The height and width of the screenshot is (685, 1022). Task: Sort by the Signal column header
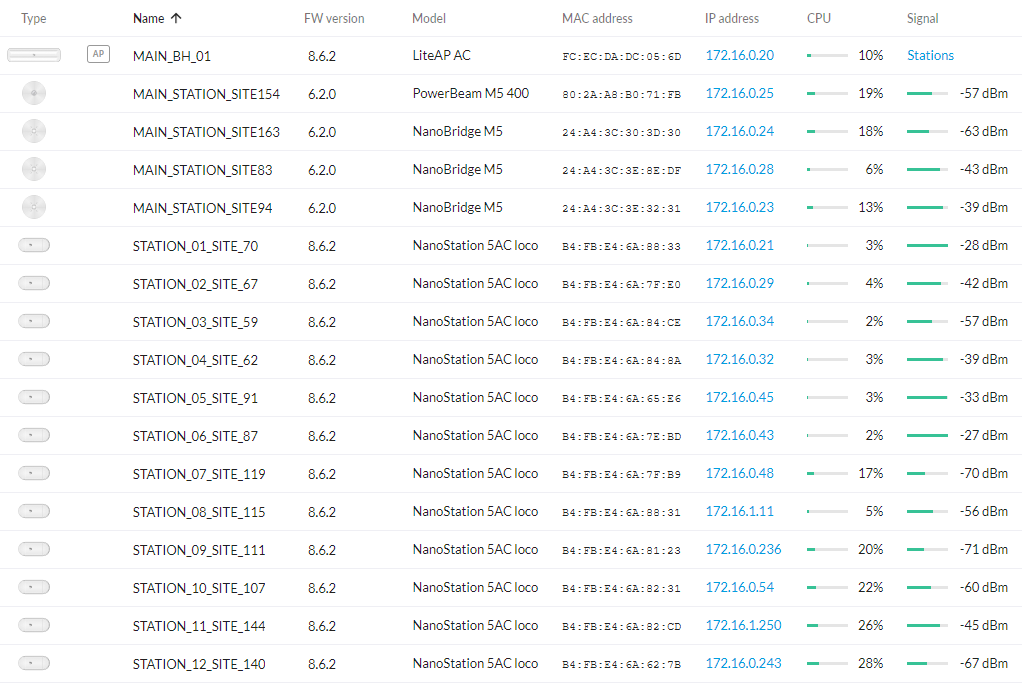click(x=922, y=18)
